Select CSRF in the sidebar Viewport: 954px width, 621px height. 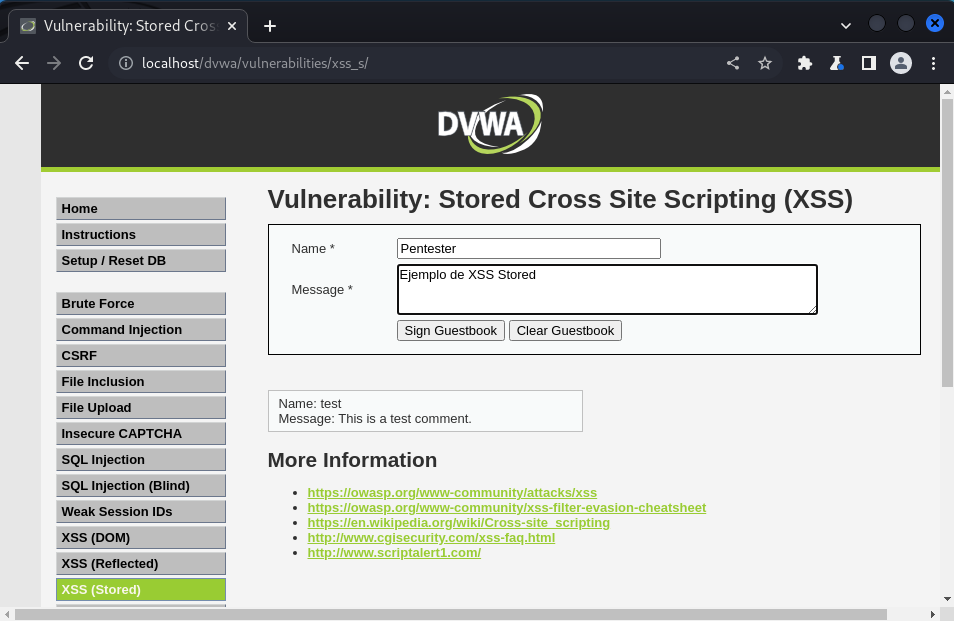141,356
